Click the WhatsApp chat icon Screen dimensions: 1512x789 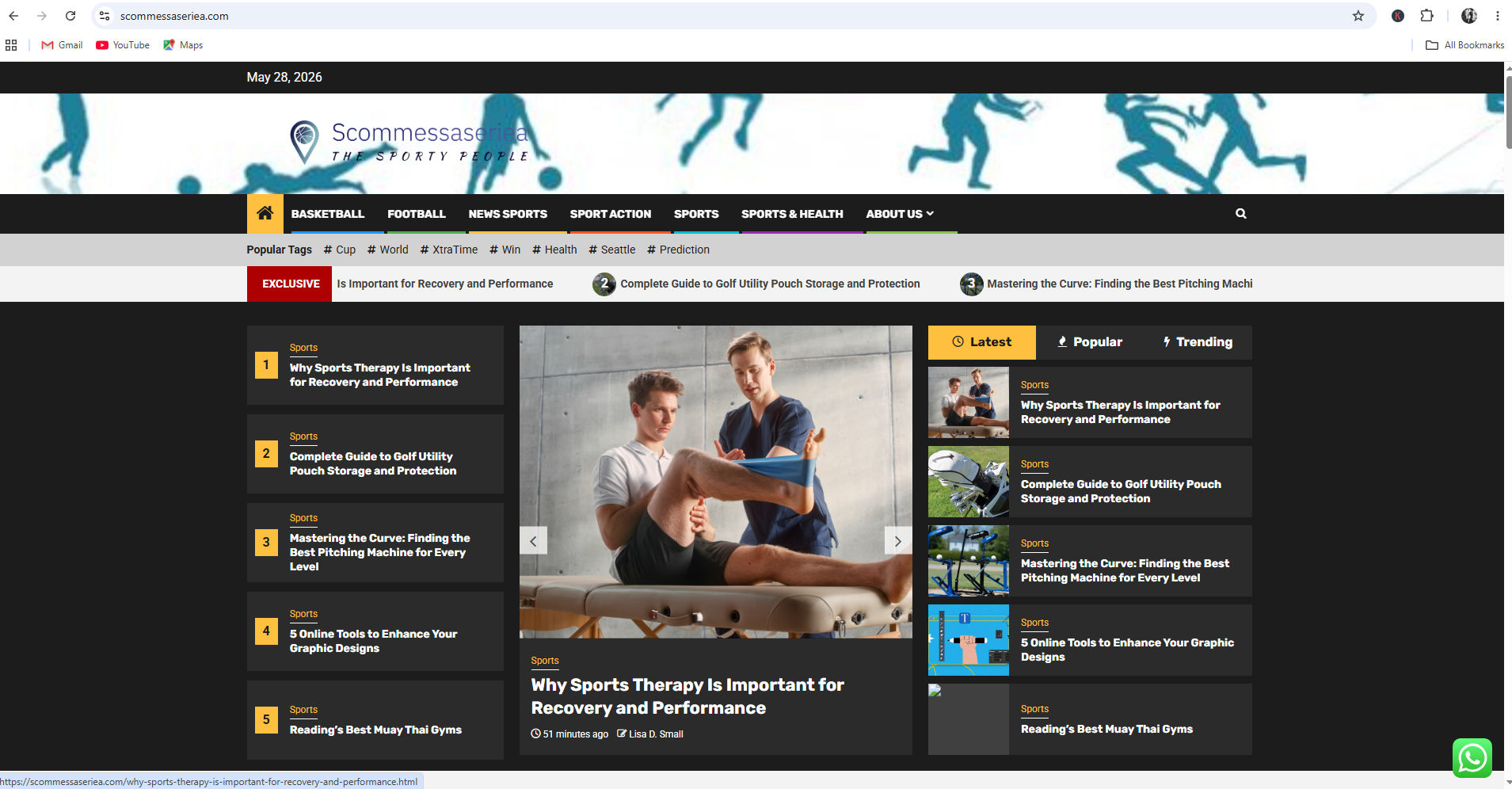[x=1472, y=757]
